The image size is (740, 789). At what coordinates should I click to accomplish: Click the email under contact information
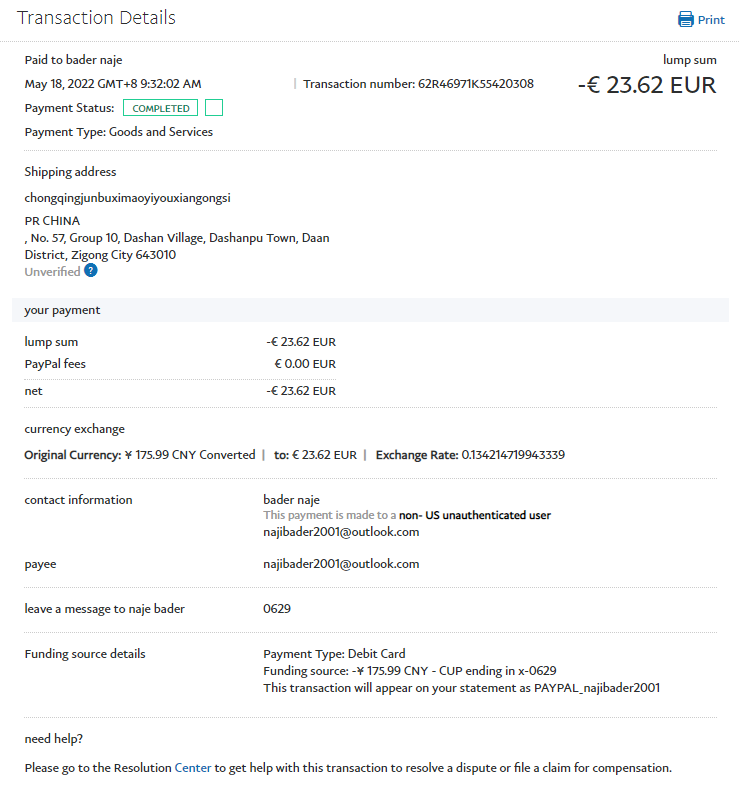(341, 532)
